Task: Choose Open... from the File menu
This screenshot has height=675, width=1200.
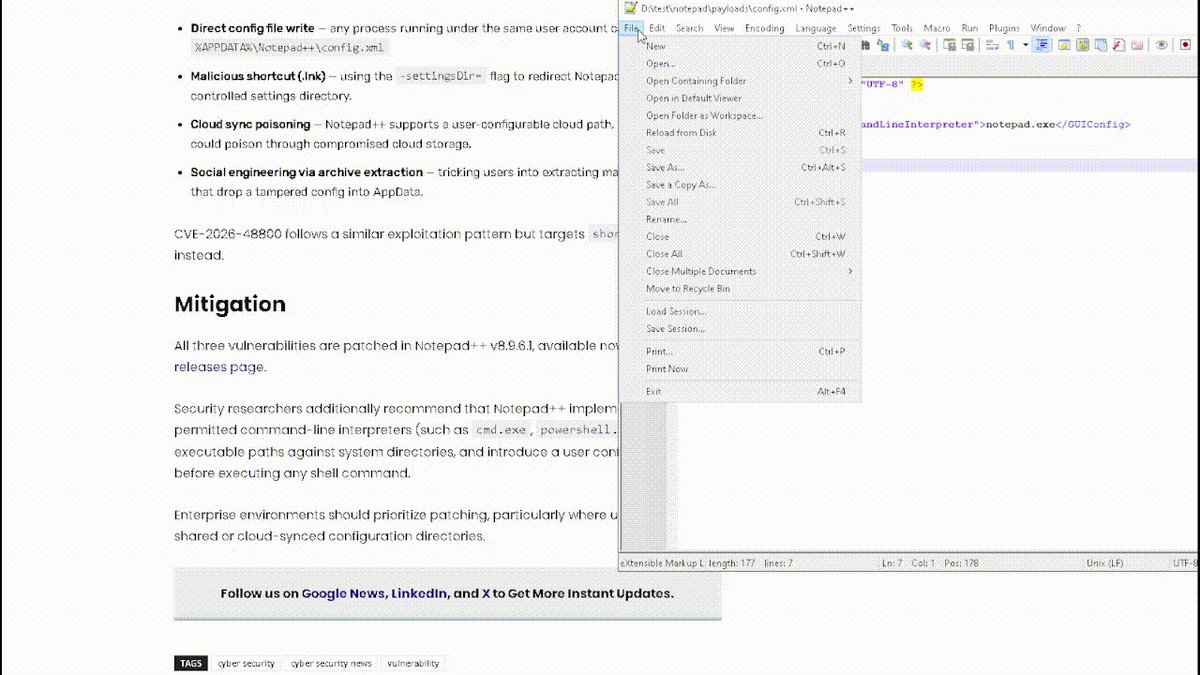Action: coord(740,63)
